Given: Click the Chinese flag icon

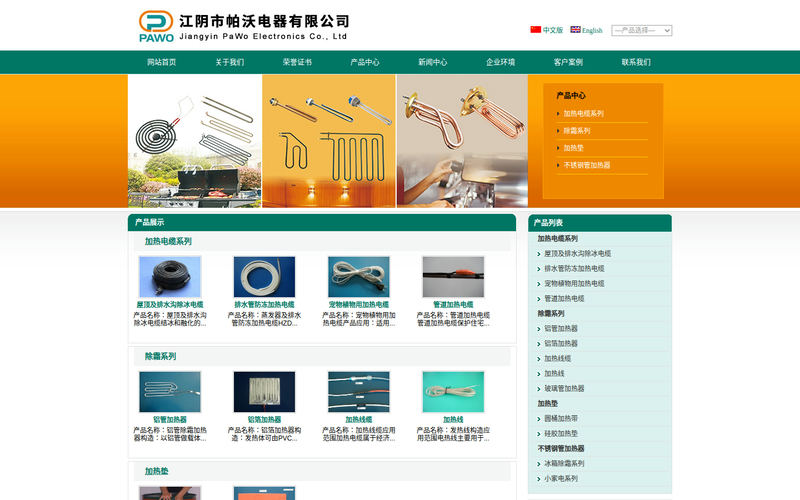Looking at the screenshot, I should (535, 30).
